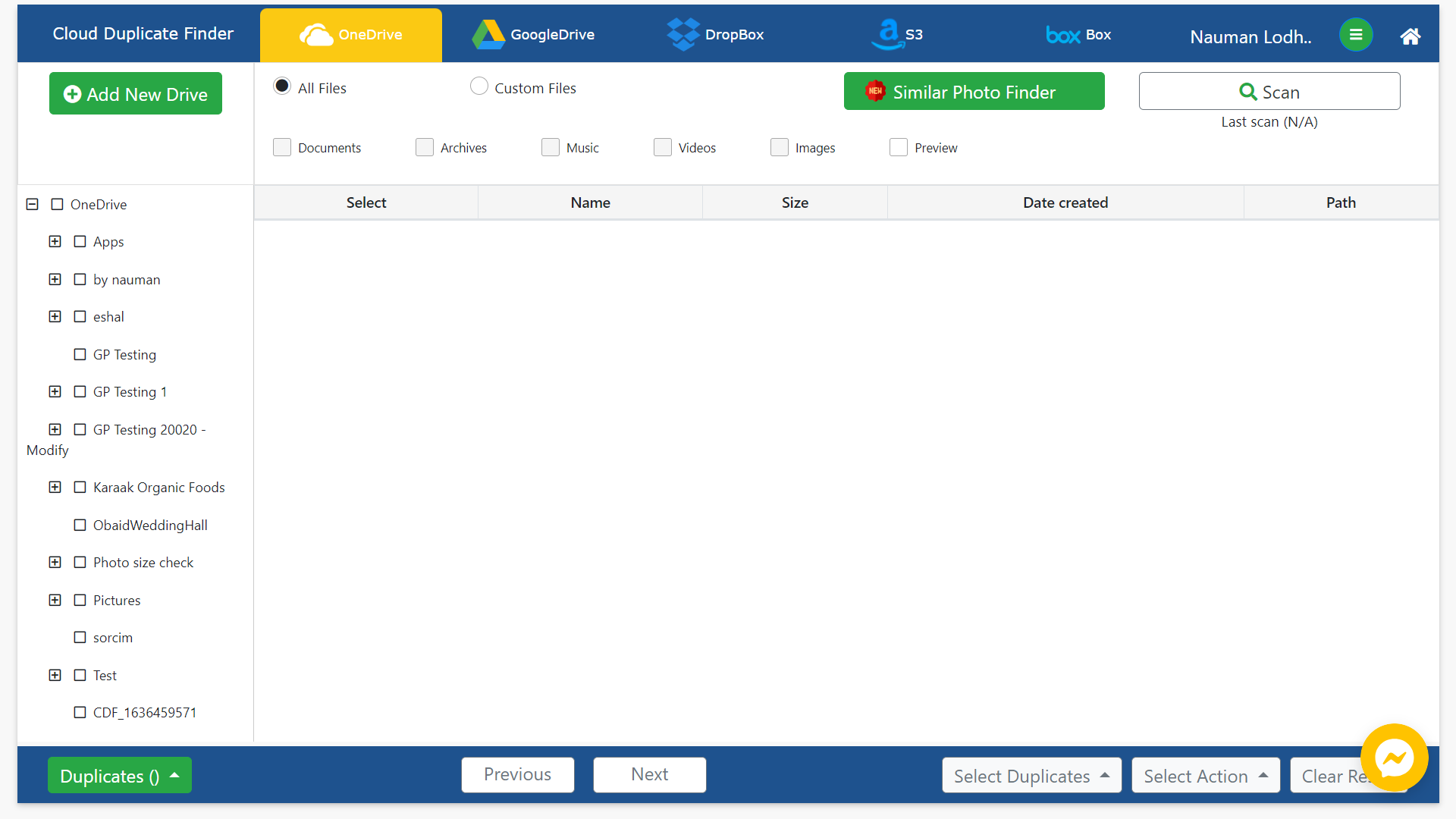
Task: Select the Custom Files radio button
Action: pyautogui.click(x=479, y=86)
